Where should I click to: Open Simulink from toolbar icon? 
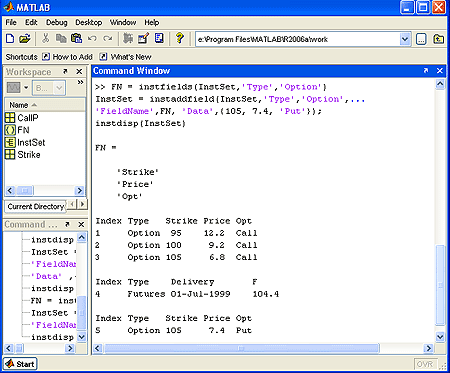(x=128, y=39)
